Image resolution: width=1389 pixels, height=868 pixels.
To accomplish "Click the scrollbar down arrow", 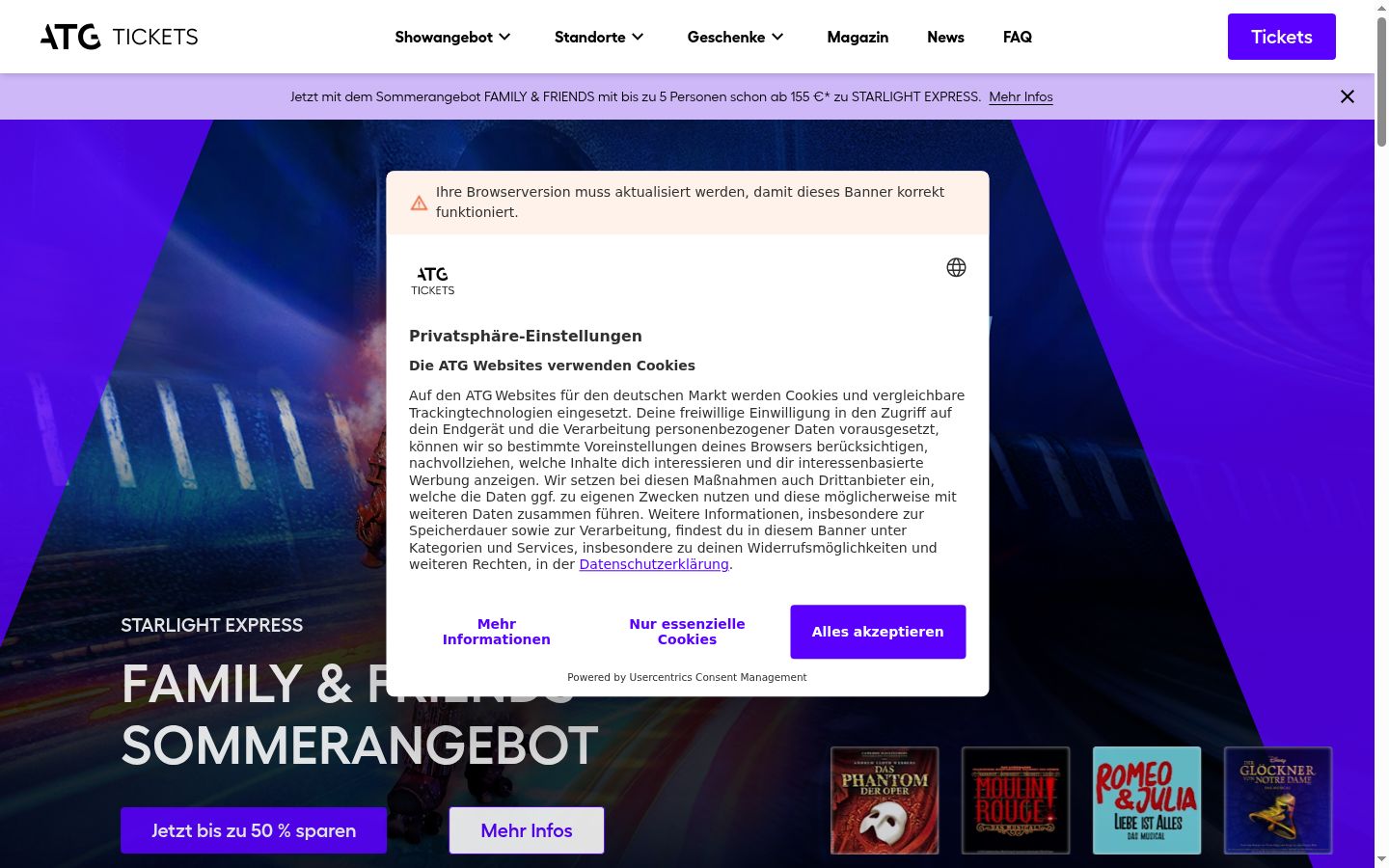I will click(x=1381, y=859).
